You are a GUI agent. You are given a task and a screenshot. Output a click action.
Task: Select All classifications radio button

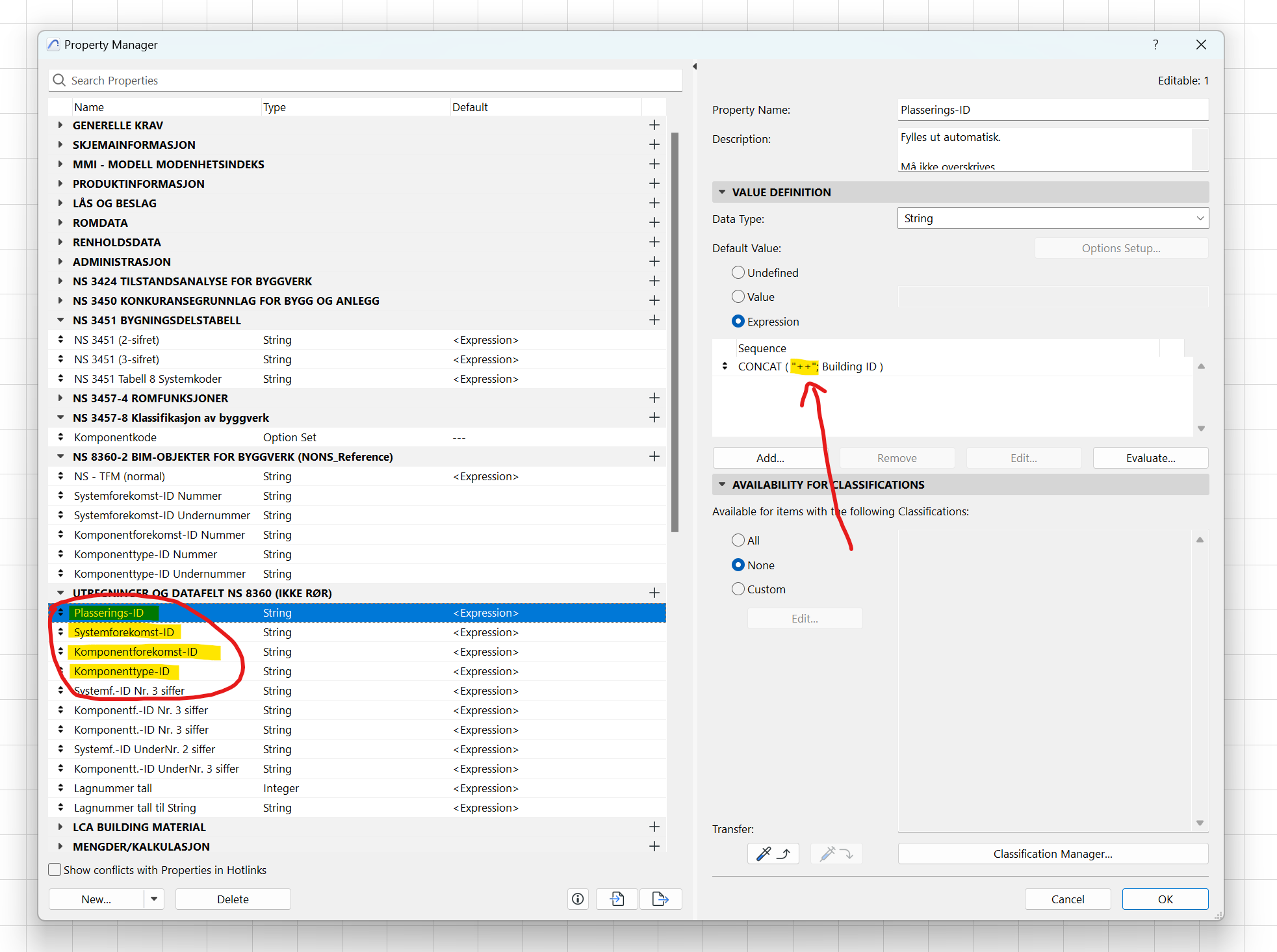tap(738, 540)
